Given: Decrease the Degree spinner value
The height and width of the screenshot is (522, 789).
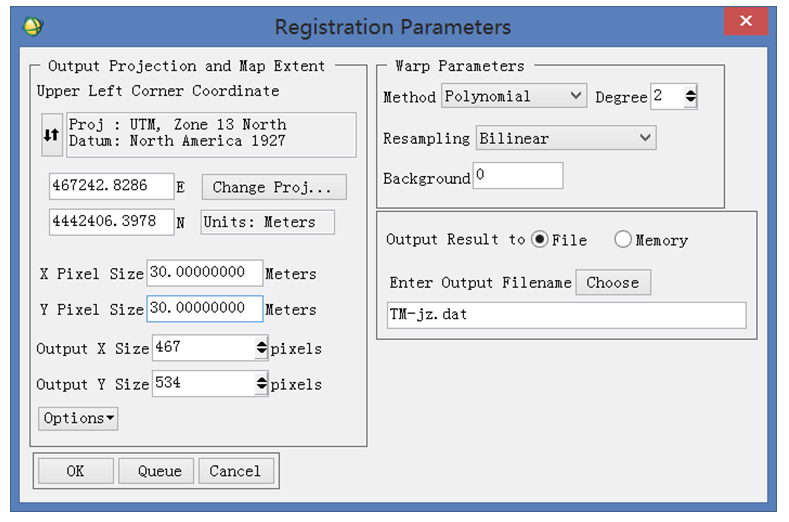Looking at the screenshot, I should tap(690, 101).
